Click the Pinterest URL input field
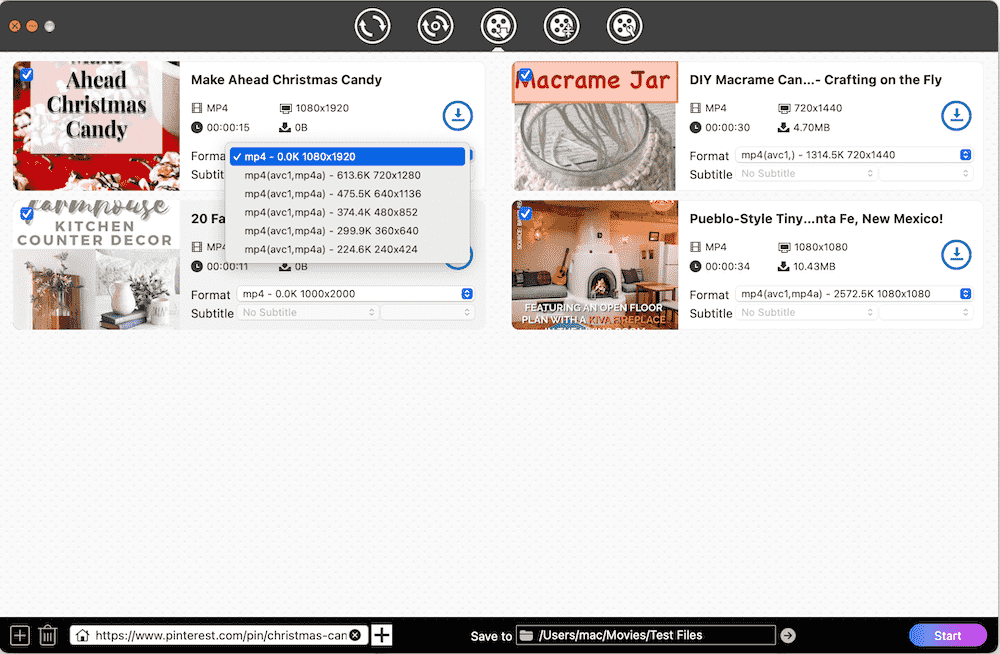The width and height of the screenshot is (1000, 654). click(x=220, y=635)
